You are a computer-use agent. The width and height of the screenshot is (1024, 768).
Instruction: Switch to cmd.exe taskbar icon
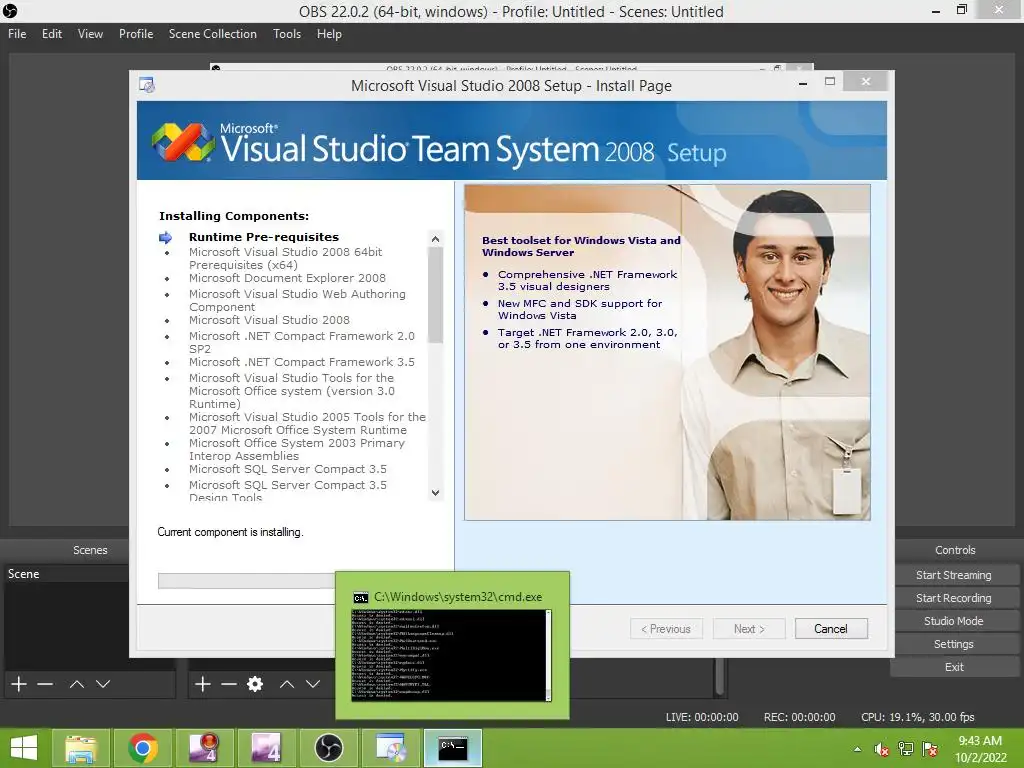(x=453, y=748)
